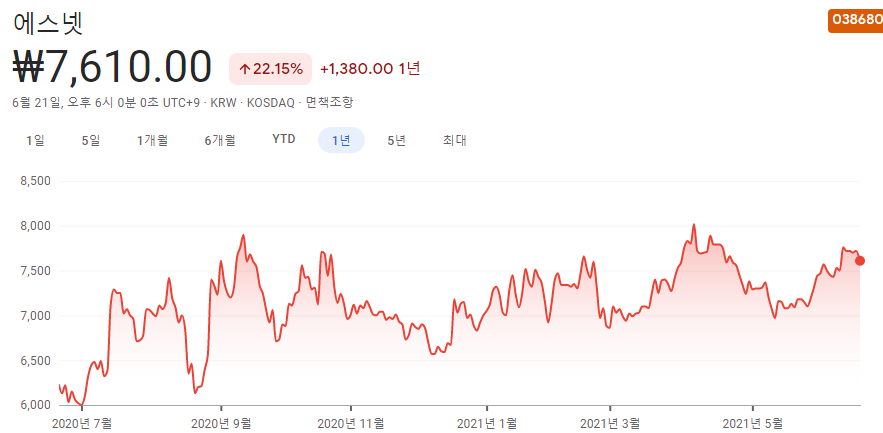Click the 2020년 9월 axis label
Image resolution: width=883 pixels, height=433 pixels.
tap(221, 422)
